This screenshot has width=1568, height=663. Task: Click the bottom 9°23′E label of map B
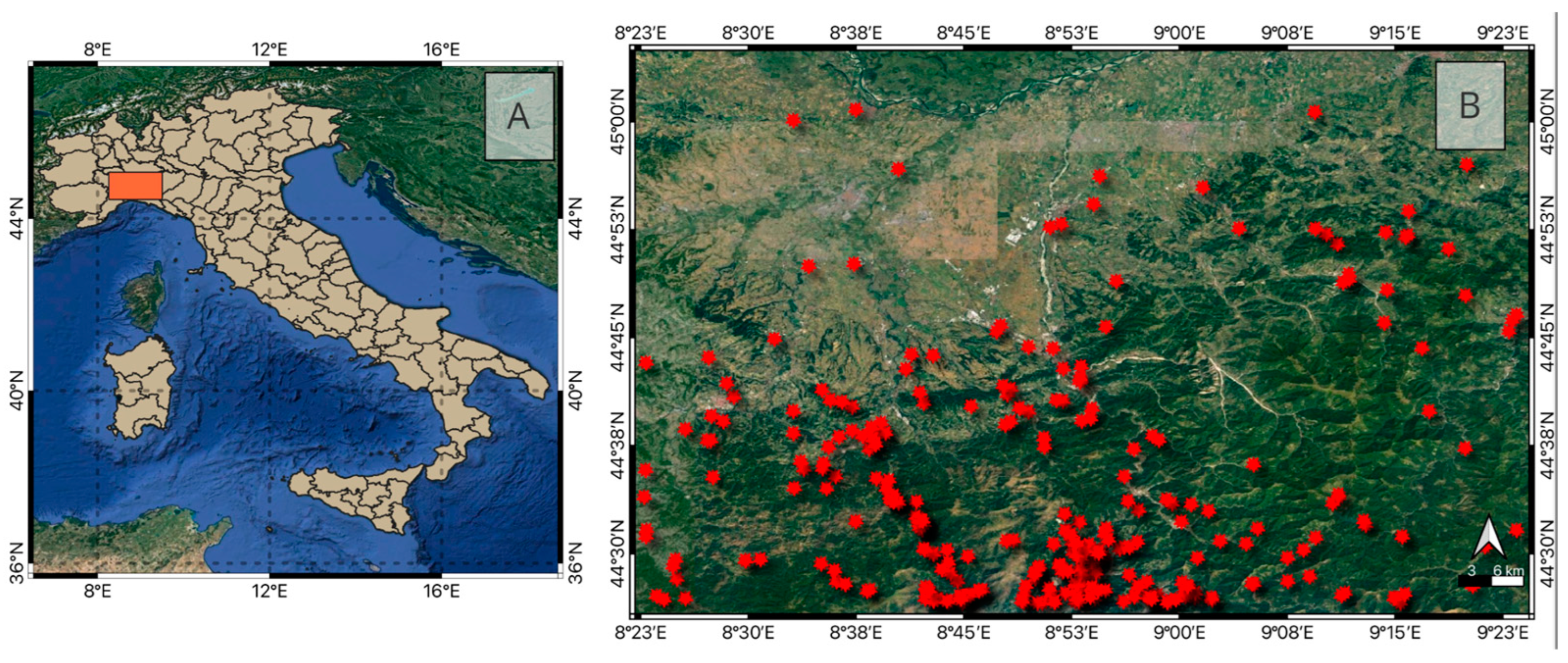[x=1502, y=633]
